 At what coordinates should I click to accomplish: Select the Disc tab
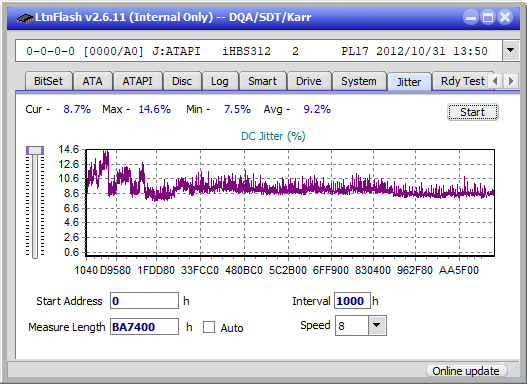182,81
